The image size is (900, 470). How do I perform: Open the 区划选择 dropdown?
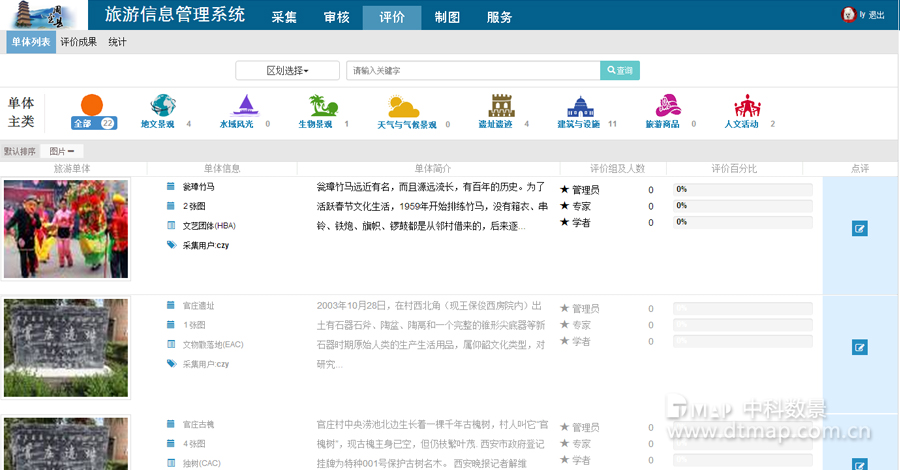(x=288, y=71)
